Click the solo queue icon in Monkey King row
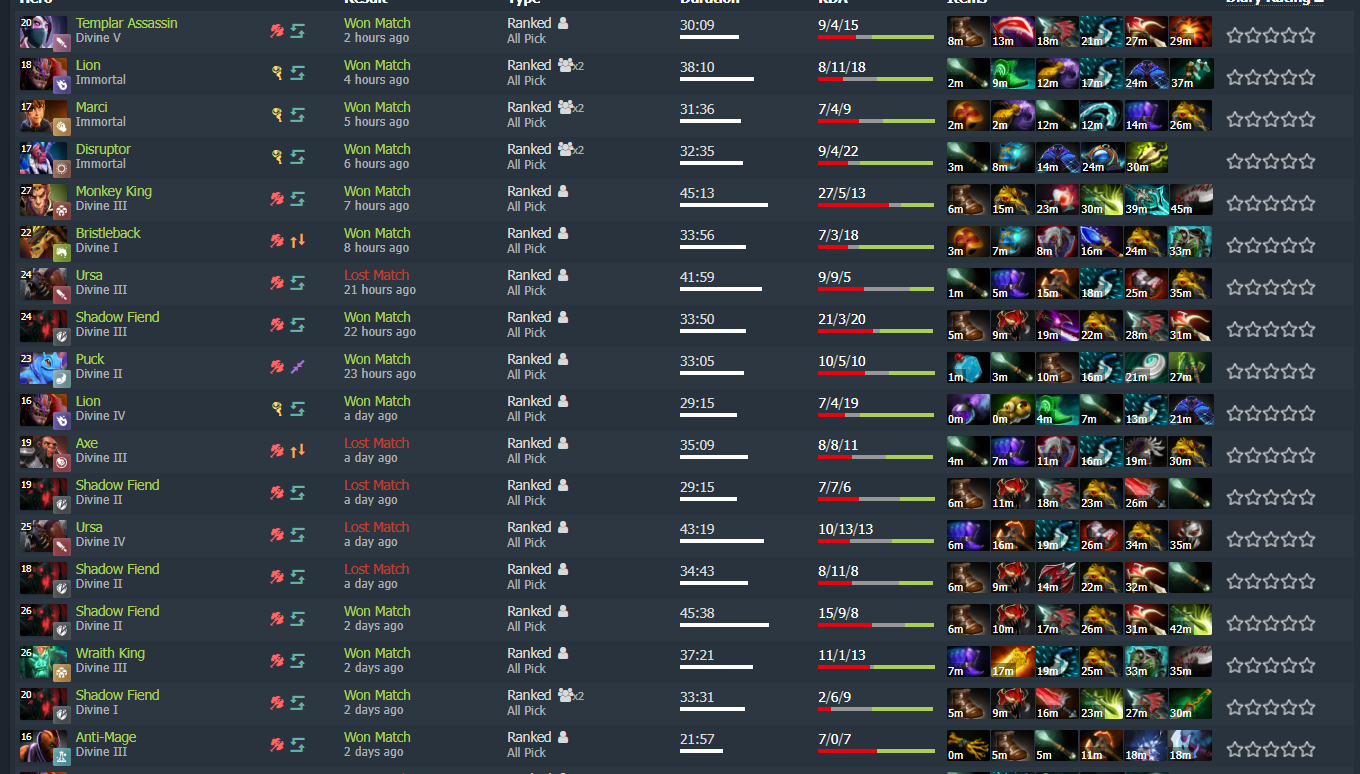This screenshot has height=774, width=1360. click(563, 191)
